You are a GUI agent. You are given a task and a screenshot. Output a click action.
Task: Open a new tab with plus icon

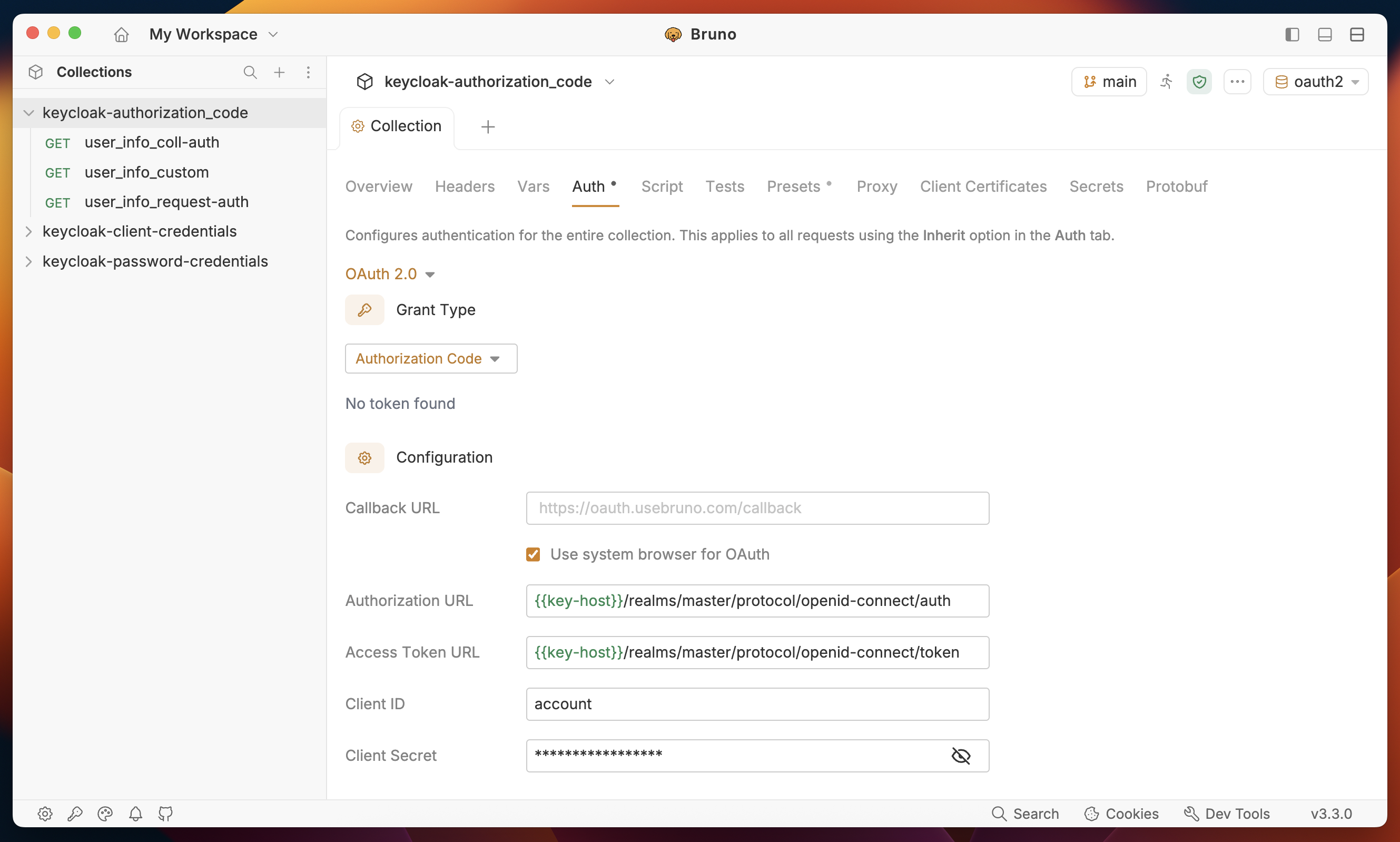[488, 126]
